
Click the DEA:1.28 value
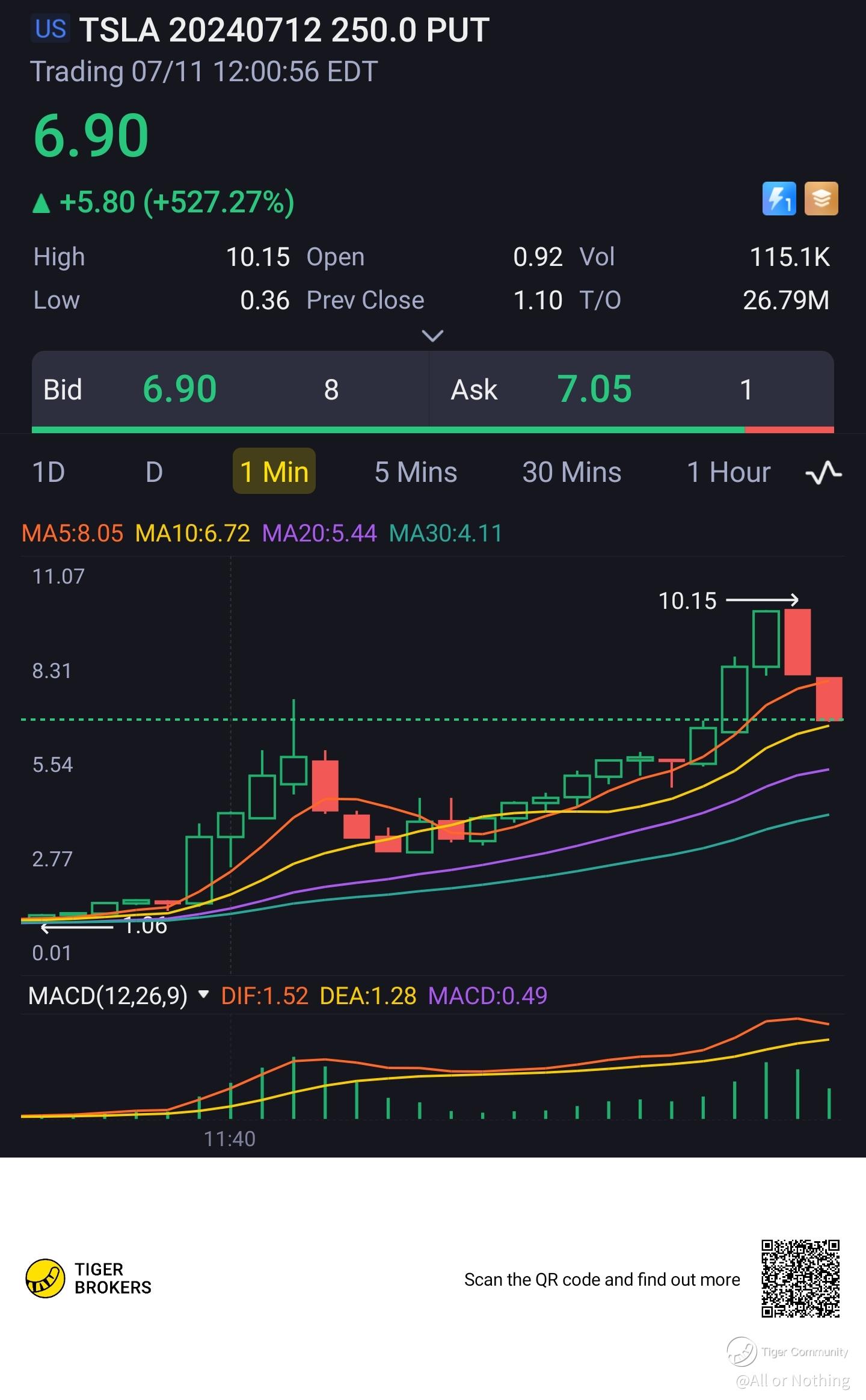tap(368, 996)
